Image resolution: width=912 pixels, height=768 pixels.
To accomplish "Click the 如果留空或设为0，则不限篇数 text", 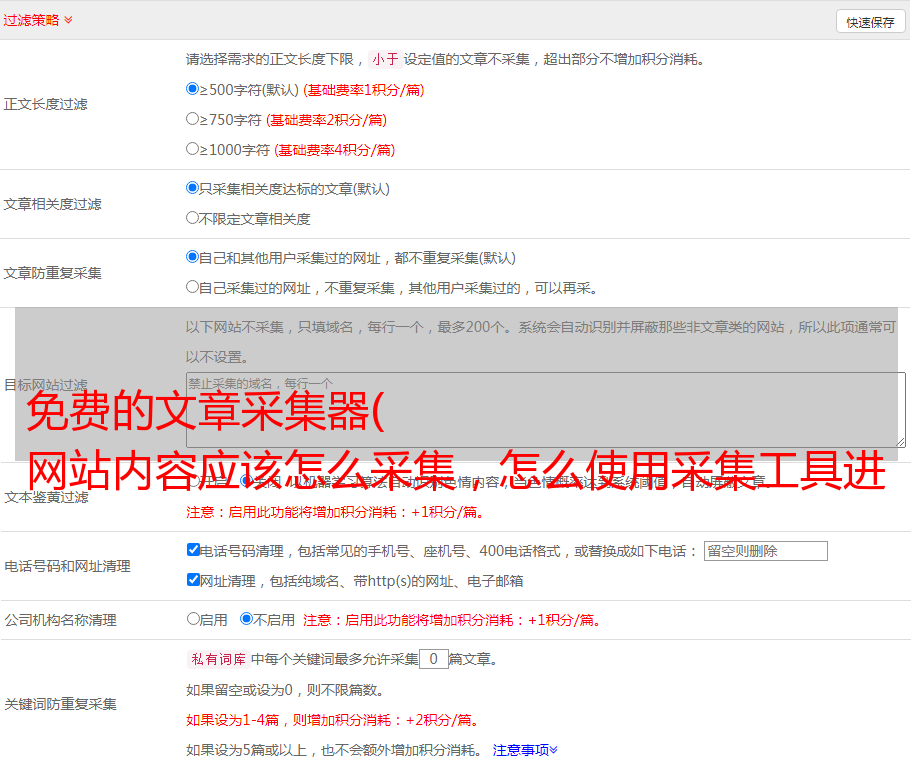I will coord(286,690).
